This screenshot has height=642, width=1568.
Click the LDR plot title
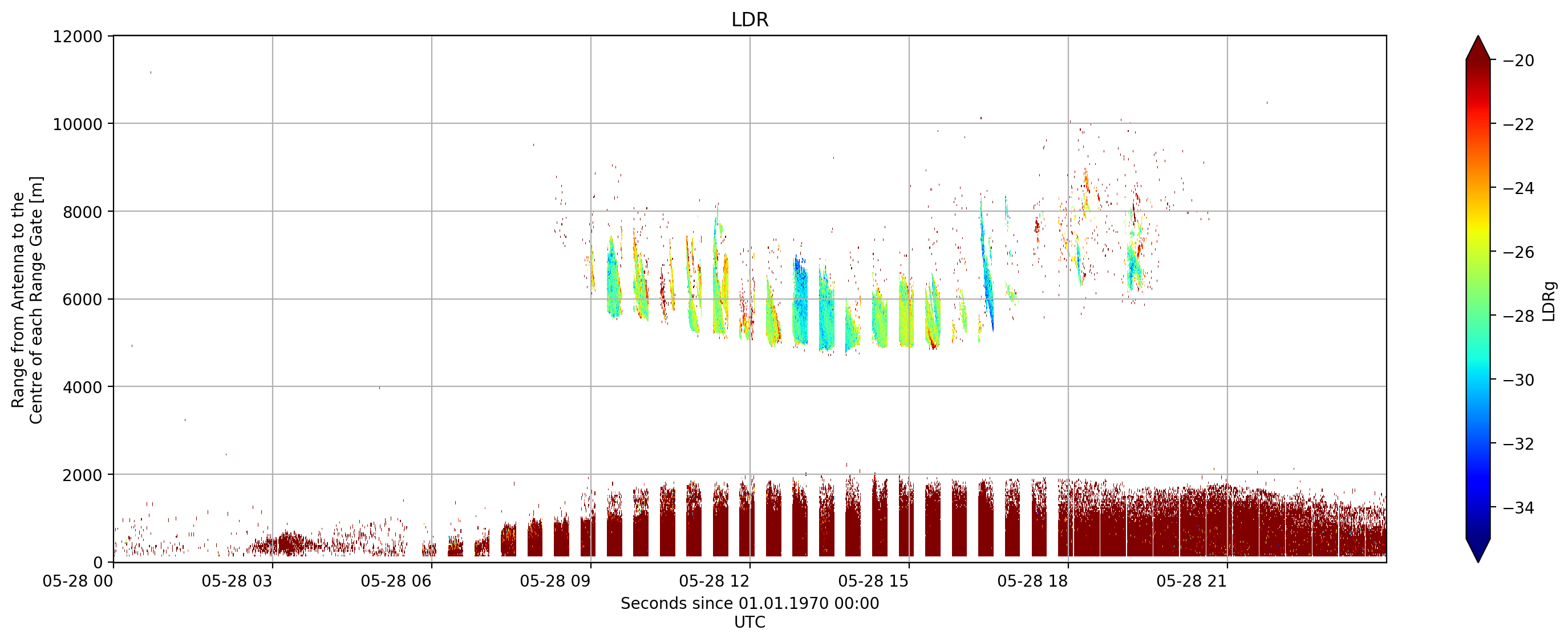[749, 19]
